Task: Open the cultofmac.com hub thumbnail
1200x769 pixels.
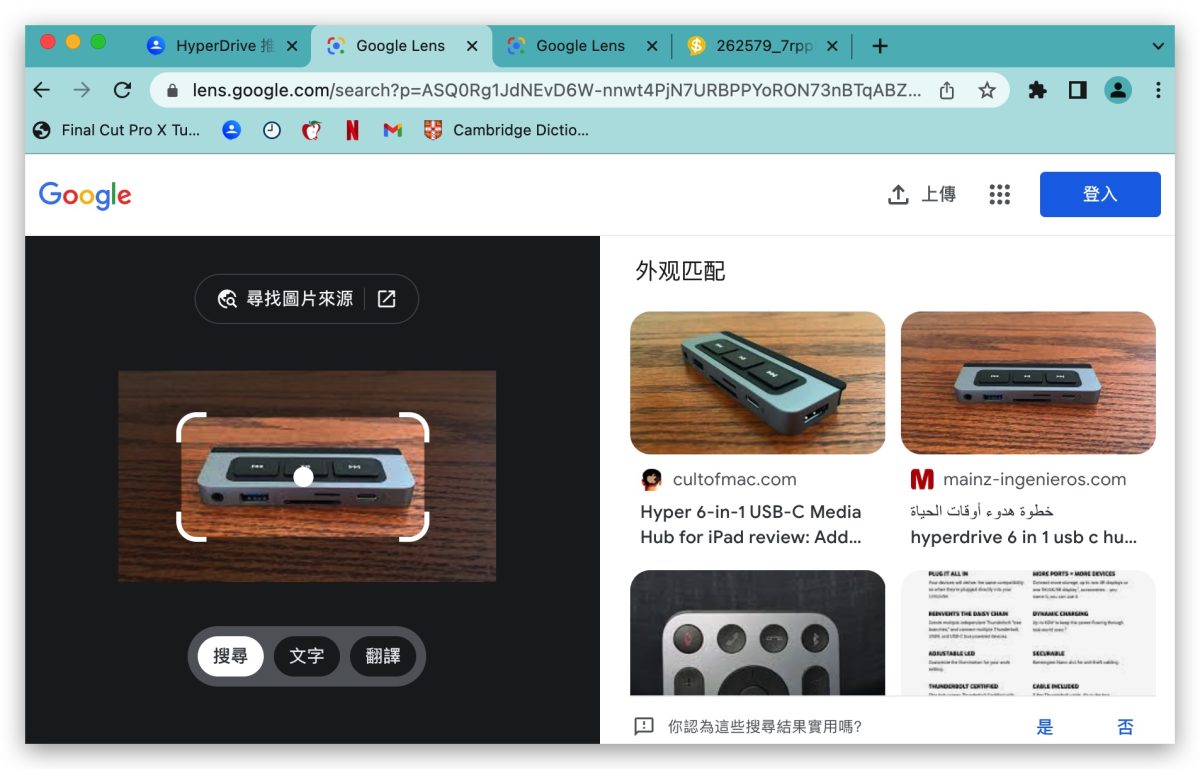Action: [757, 383]
